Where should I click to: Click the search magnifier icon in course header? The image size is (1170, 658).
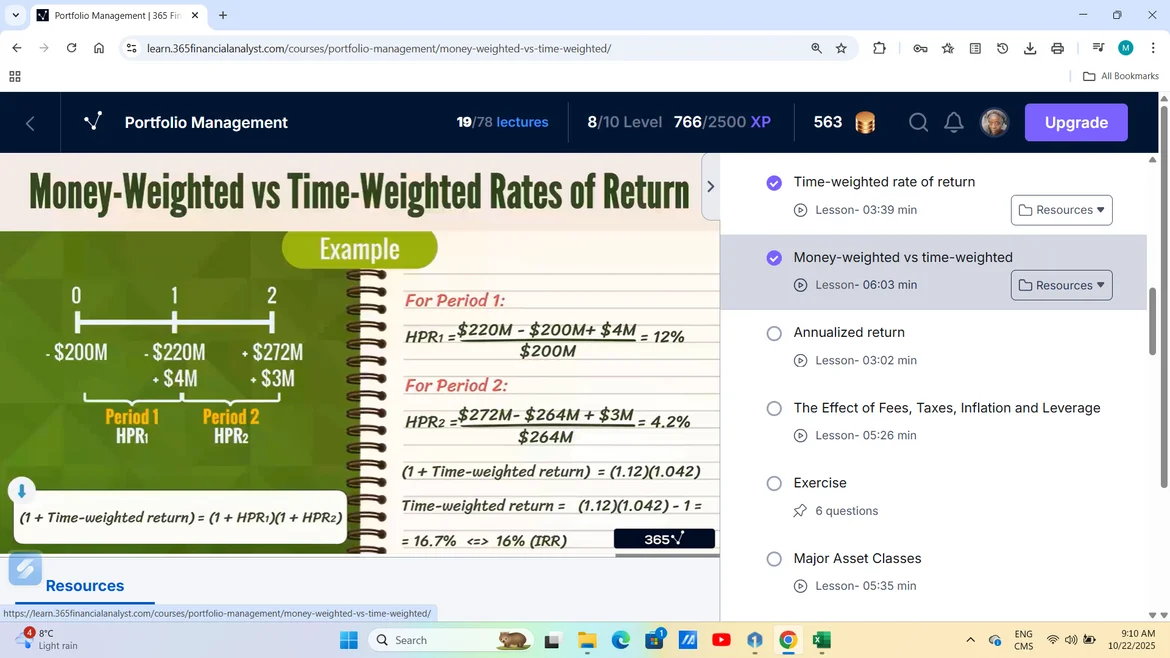[x=918, y=122]
